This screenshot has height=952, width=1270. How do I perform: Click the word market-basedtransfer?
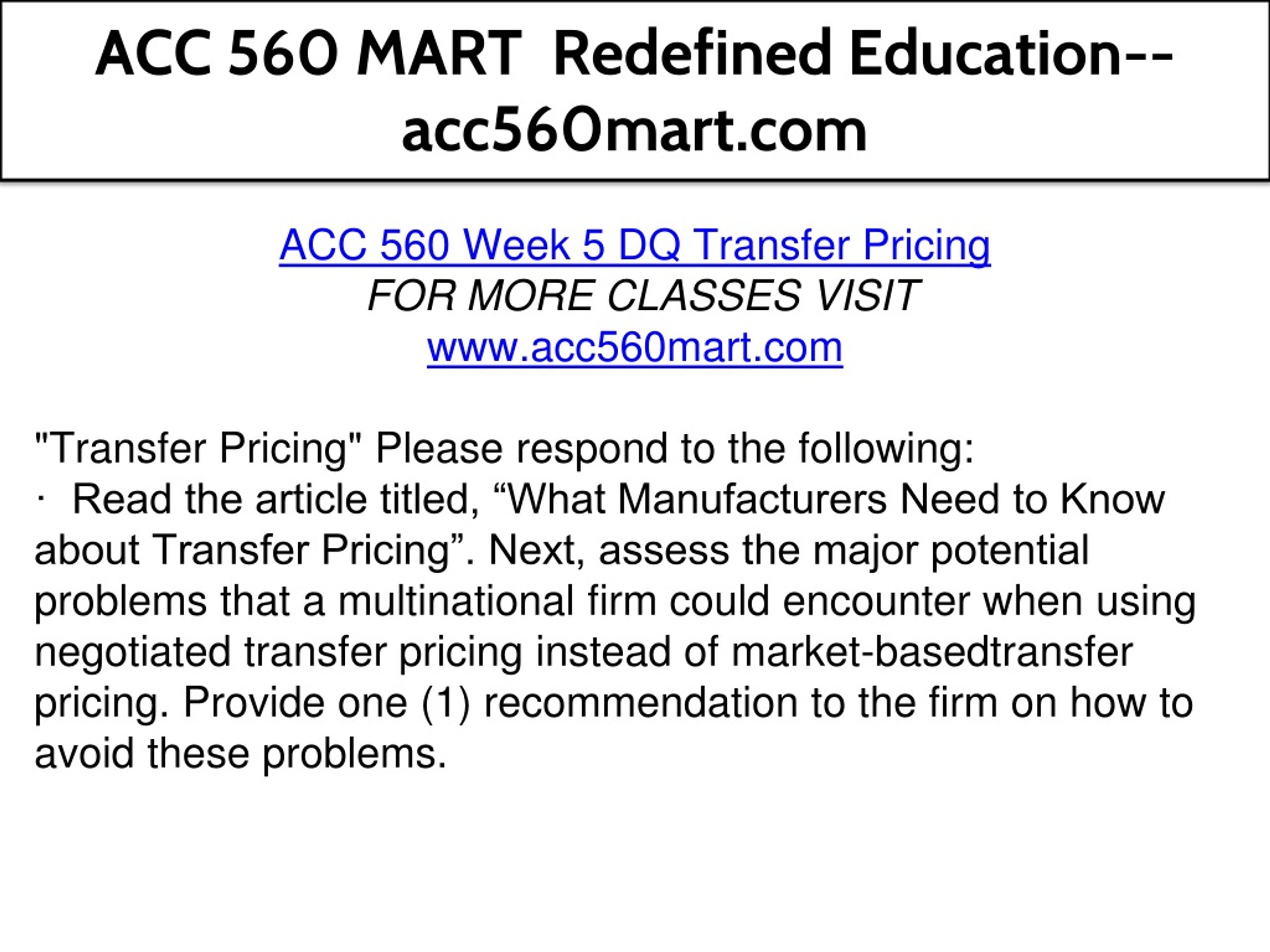click(x=932, y=652)
